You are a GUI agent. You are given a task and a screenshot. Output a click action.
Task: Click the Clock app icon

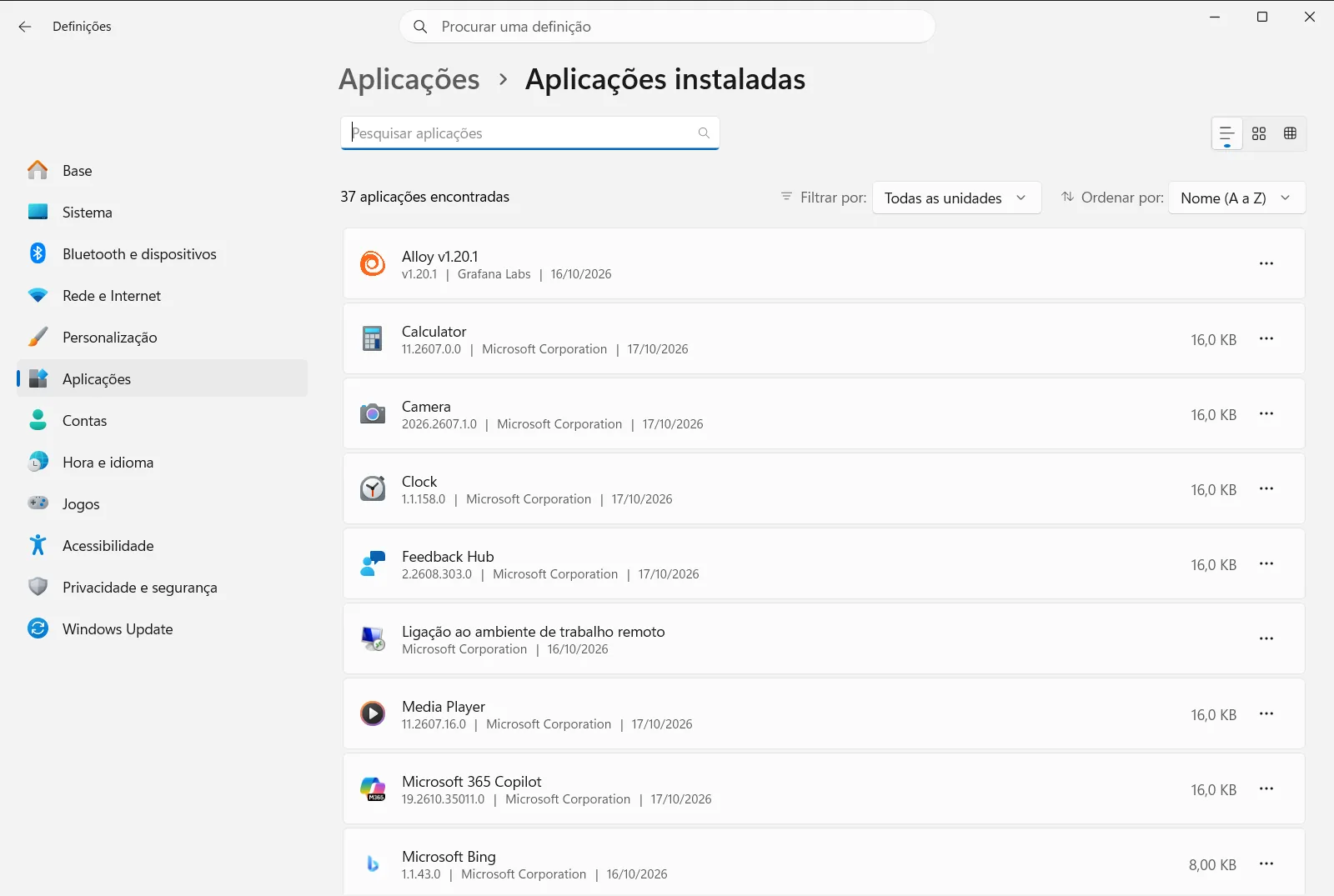pos(373,488)
